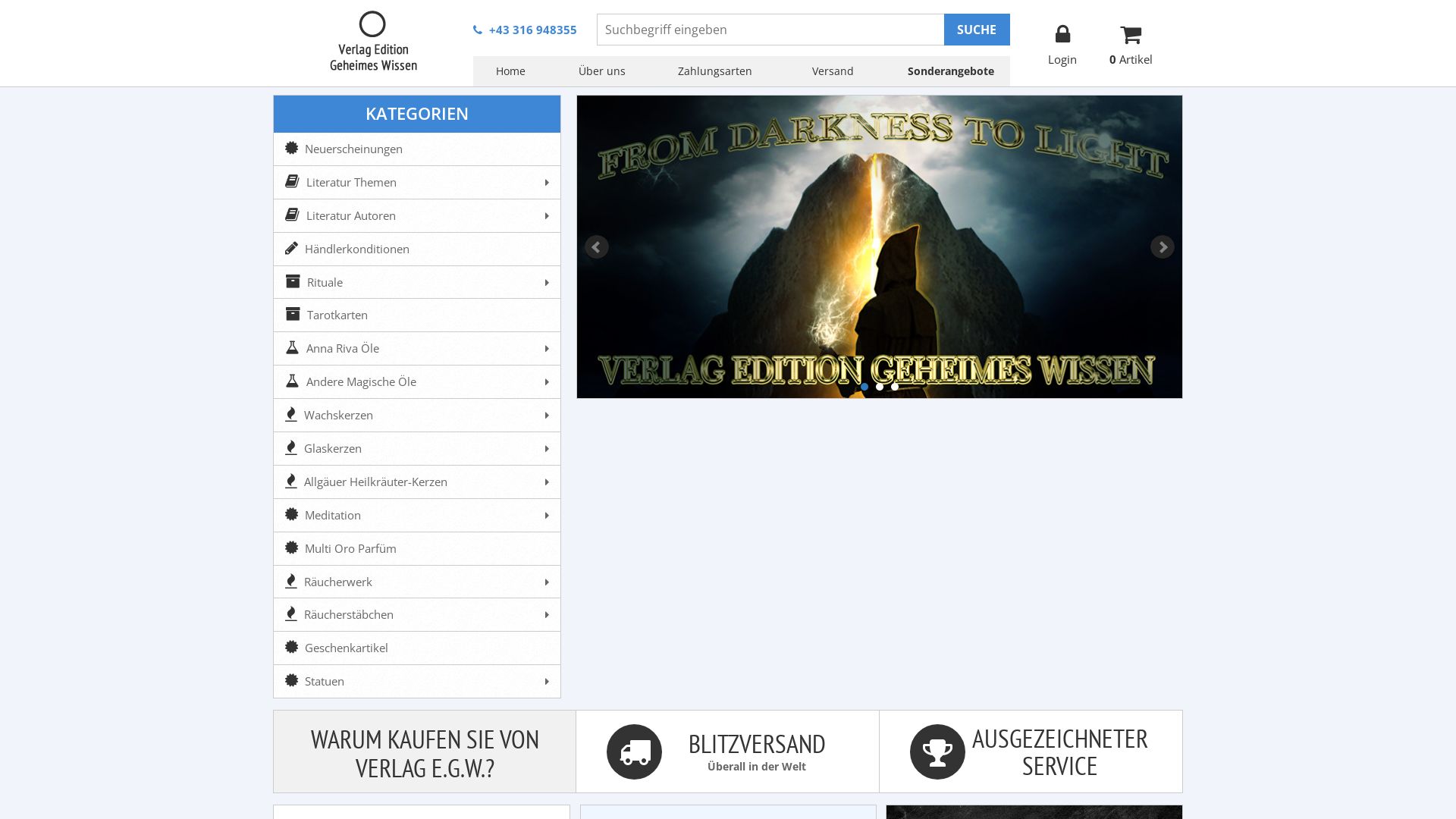Click the flame icon for Allgäuer Heilkräuter-Kerzen
This screenshot has height=819, width=1456.
[x=291, y=481]
